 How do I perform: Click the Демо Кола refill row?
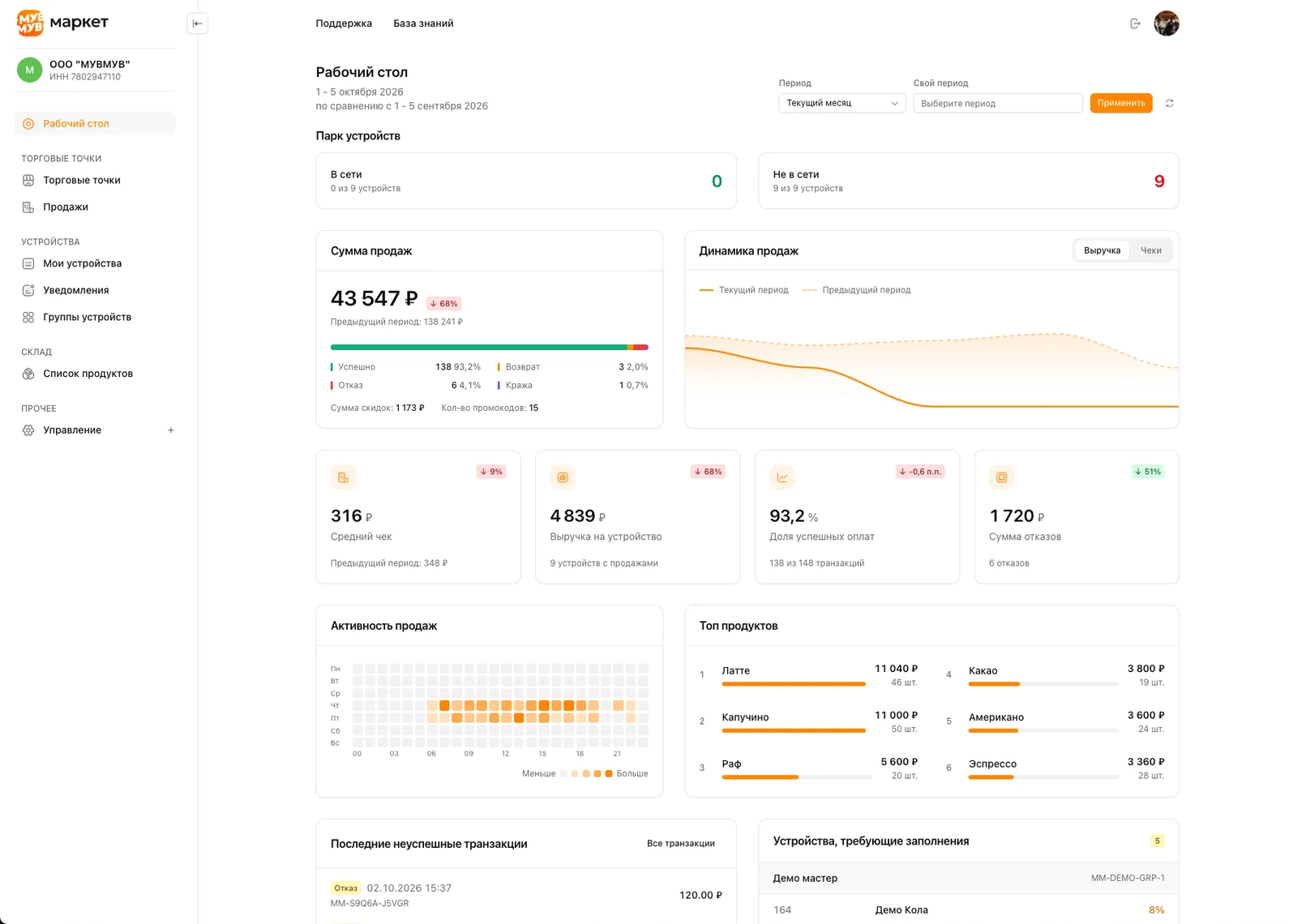tap(968, 909)
